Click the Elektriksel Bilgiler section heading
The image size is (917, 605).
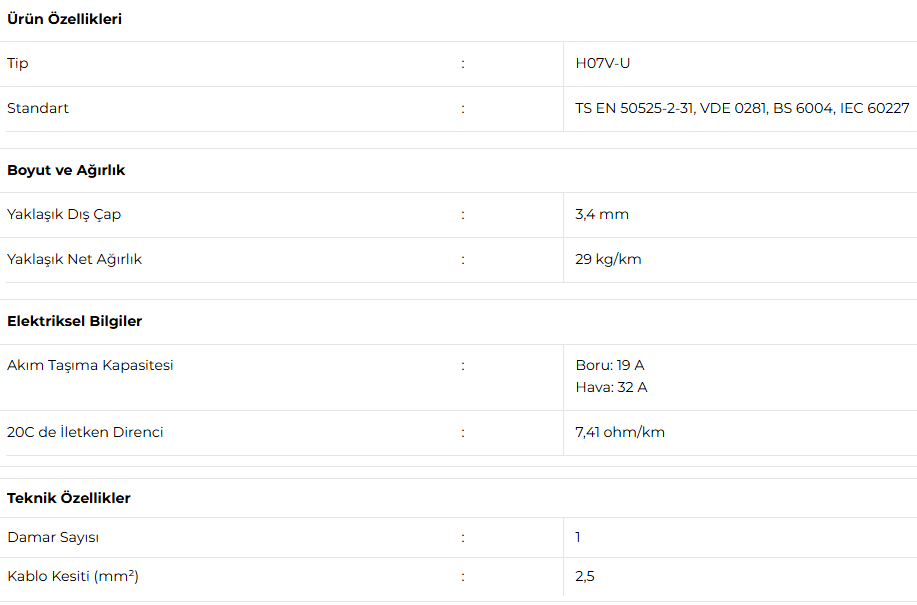(x=74, y=321)
